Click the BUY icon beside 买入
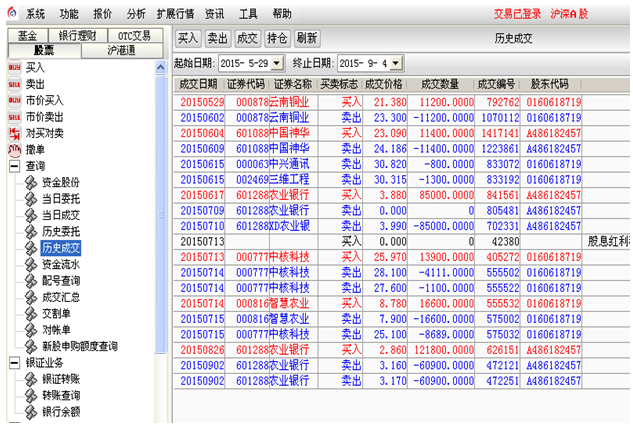 coord(15,67)
